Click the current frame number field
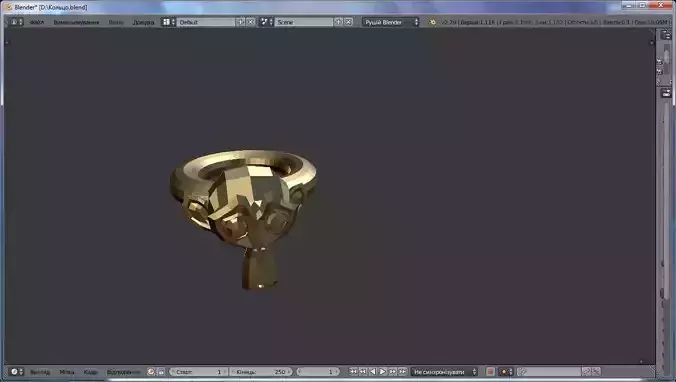 [318, 372]
